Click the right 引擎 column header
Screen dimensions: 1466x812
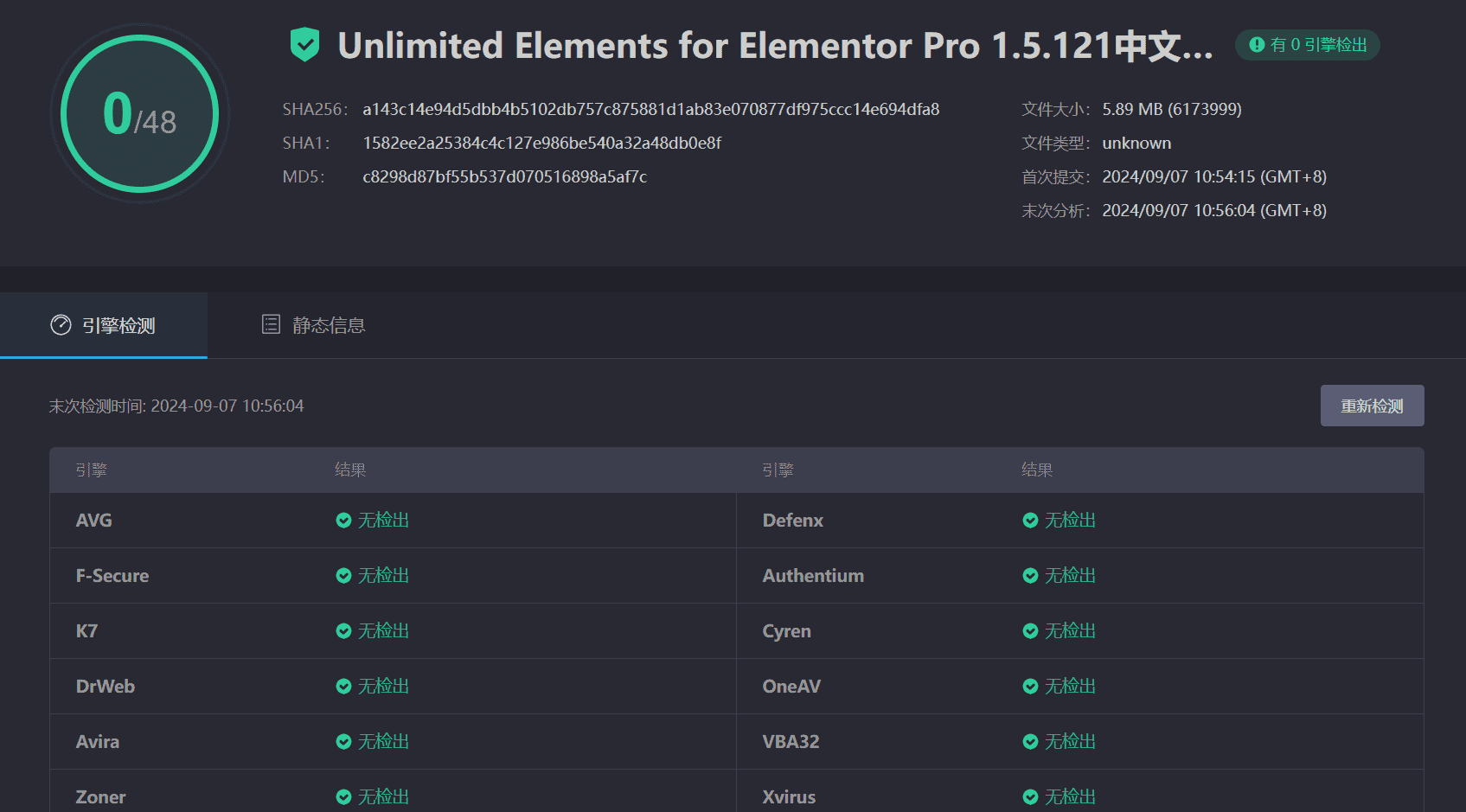(778, 470)
